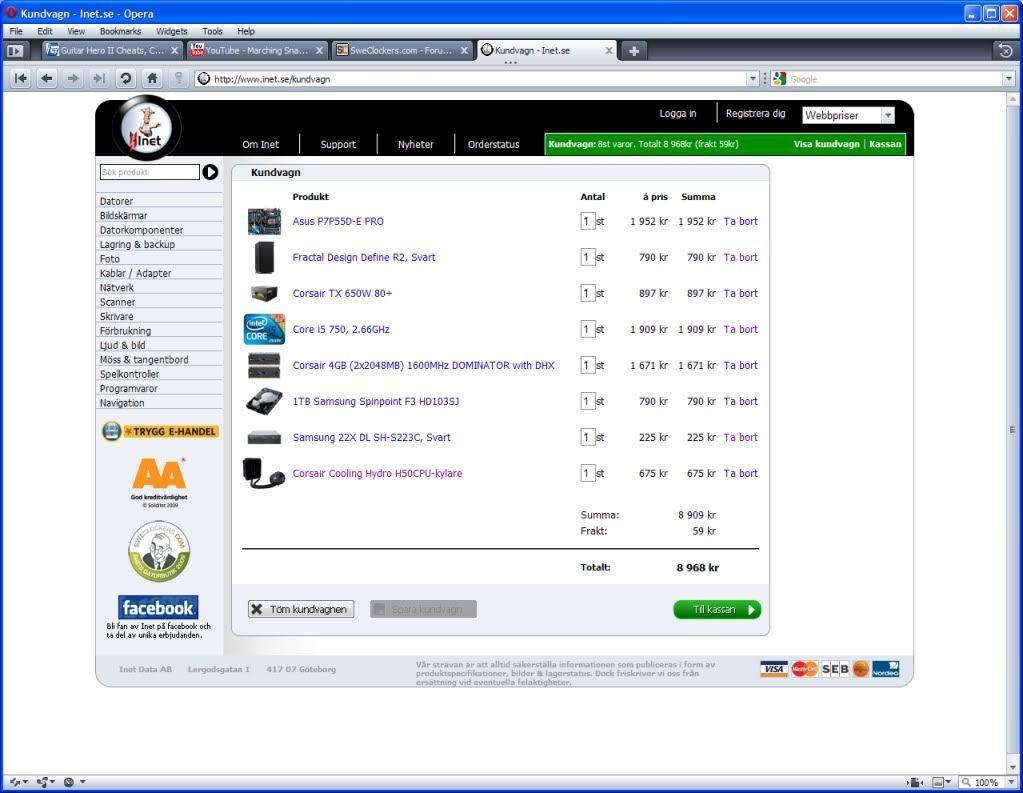The image size is (1023, 793).
Task: Toggle the Opera panel button by the tabs
Action: [15, 50]
